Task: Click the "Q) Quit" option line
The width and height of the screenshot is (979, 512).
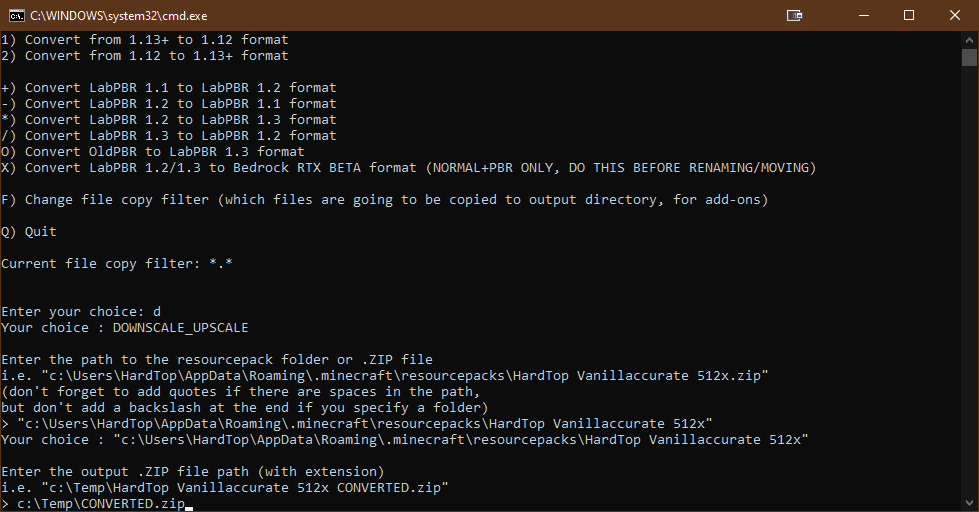Action: [29, 232]
